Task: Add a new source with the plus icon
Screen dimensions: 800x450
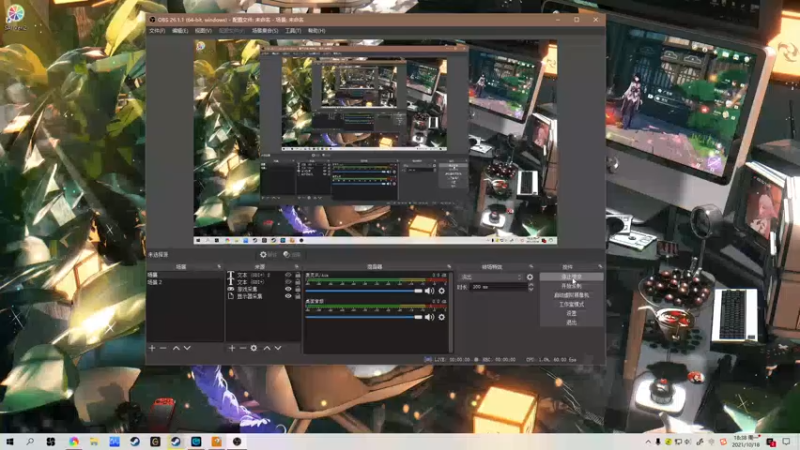Action: pos(232,348)
